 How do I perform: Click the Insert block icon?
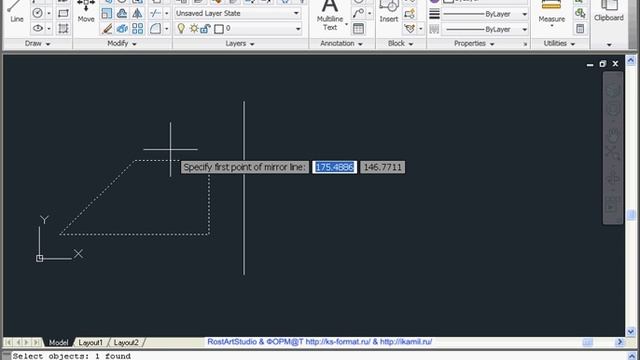coord(389,12)
